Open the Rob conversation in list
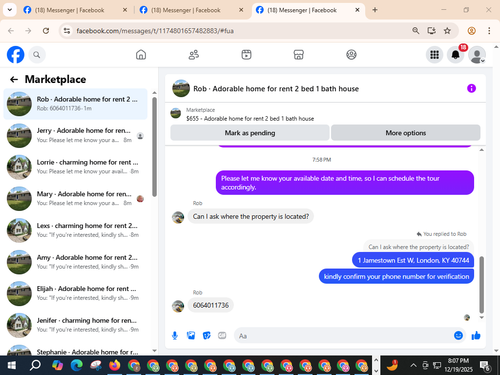This screenshot has height=375, width=500. point(75,104)
